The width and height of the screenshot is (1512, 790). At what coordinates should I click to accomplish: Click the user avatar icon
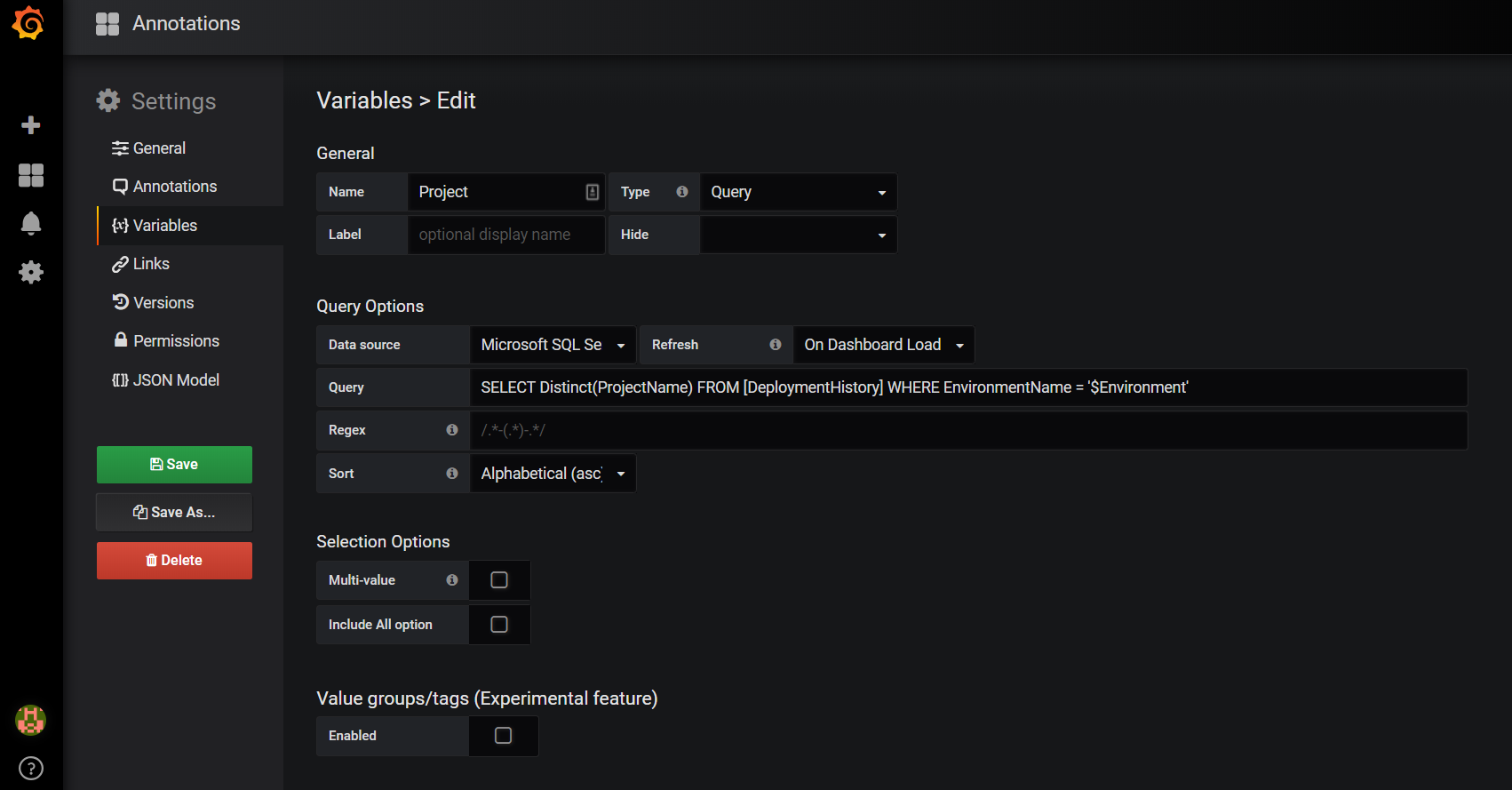[x=31, y=720]
